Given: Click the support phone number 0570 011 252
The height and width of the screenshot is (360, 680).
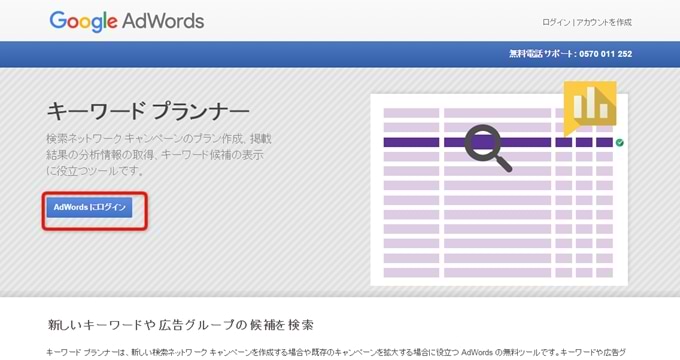Looking at the screenshot, I should 605,54.
